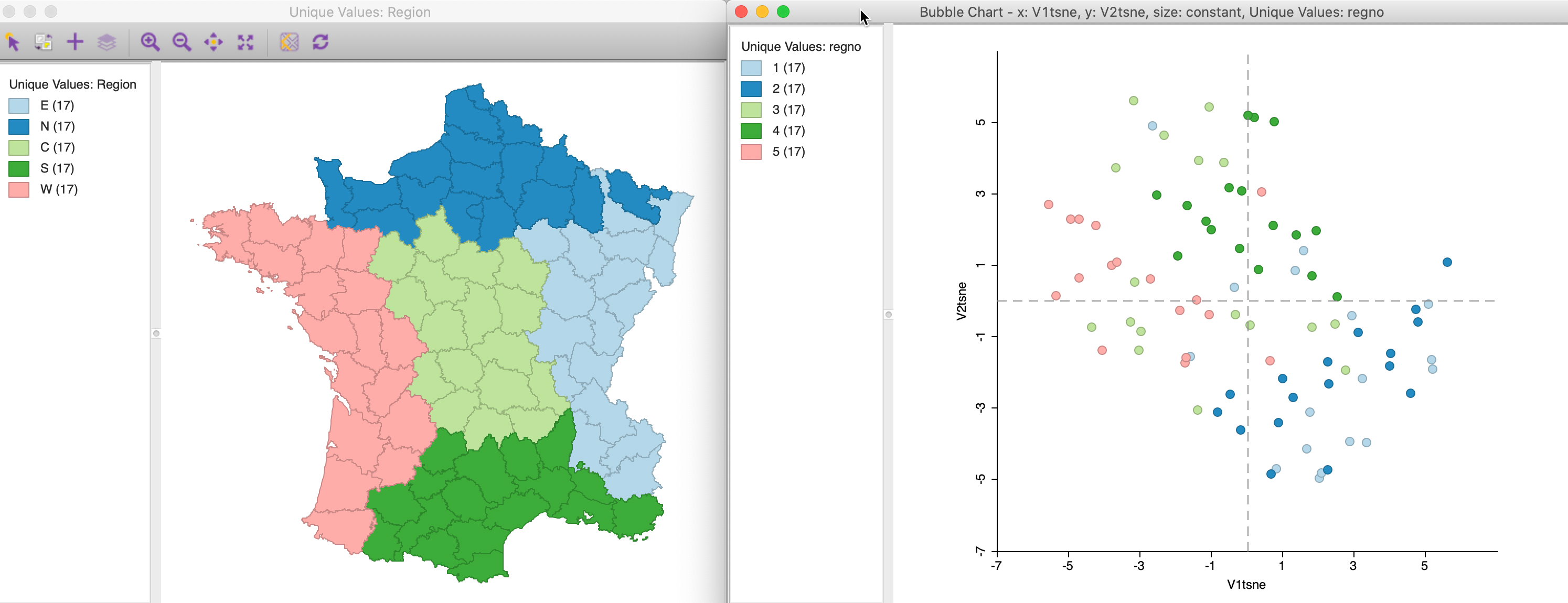This screenshot has width=1568, height=603.
Task: Click the dark blue N legend swatch
Action: tap(19, 126)
